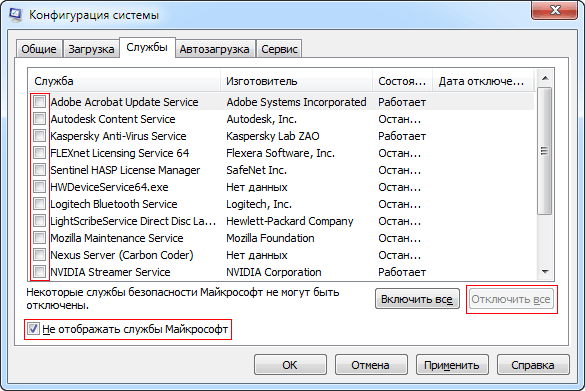Select the NVIDIA Streamer Service name

point(110,272)
